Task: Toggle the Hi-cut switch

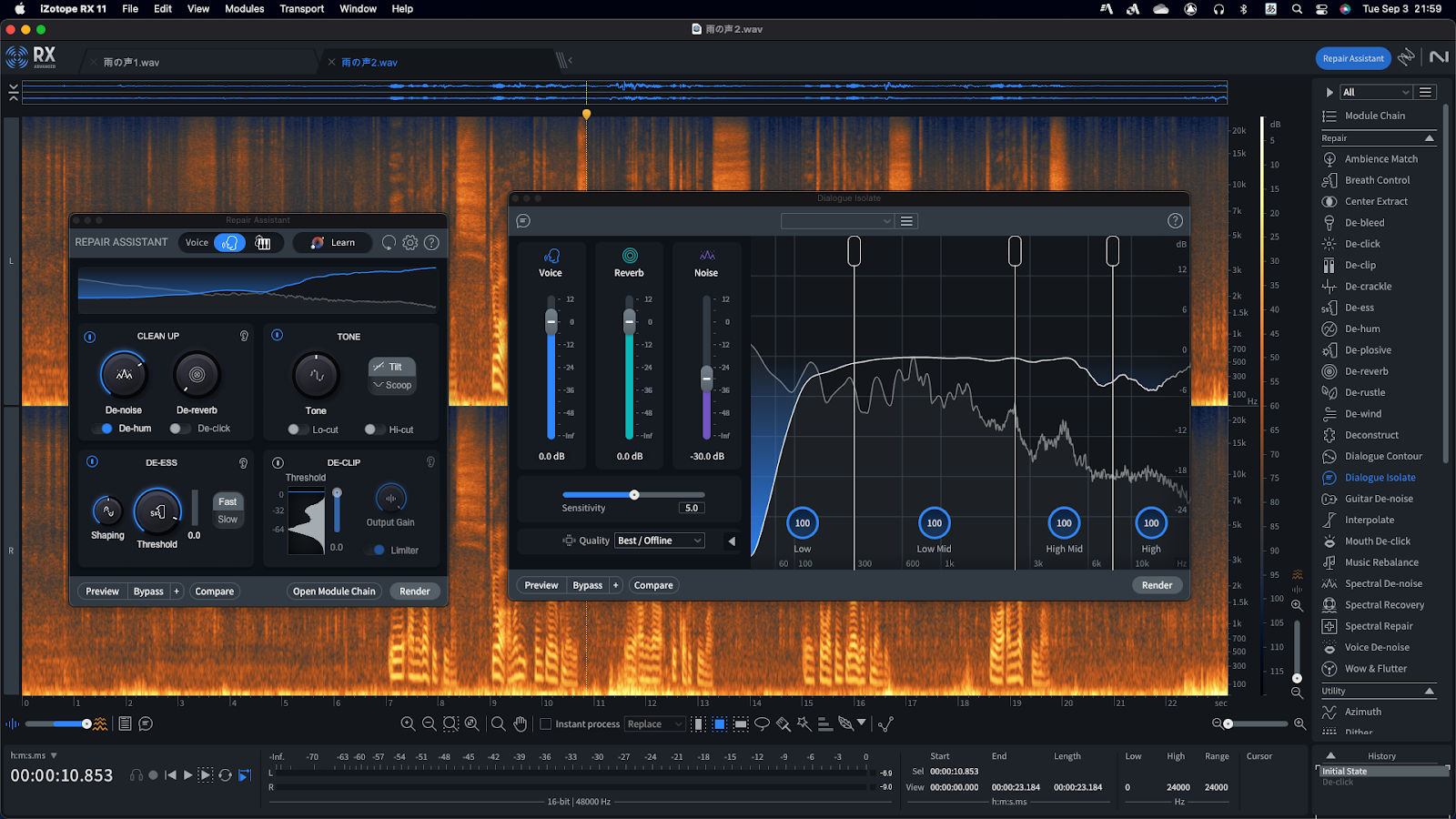Action: click(x=373, y=430)
